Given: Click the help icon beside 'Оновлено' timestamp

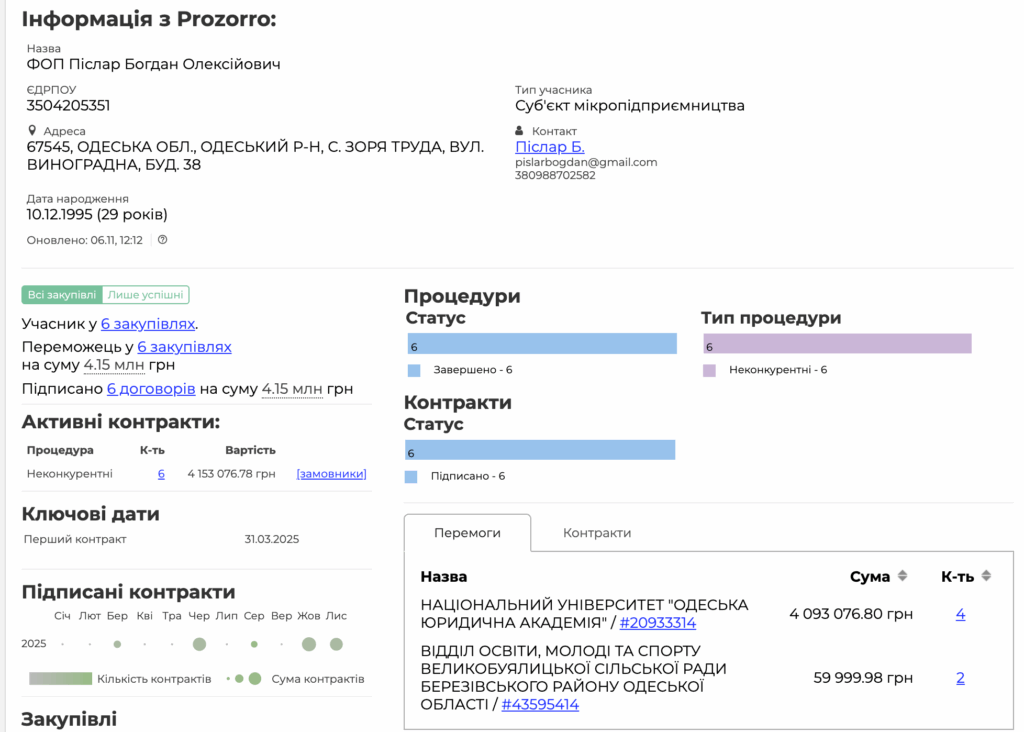Looking at the screenshot, I should click(x=162, y=240).
